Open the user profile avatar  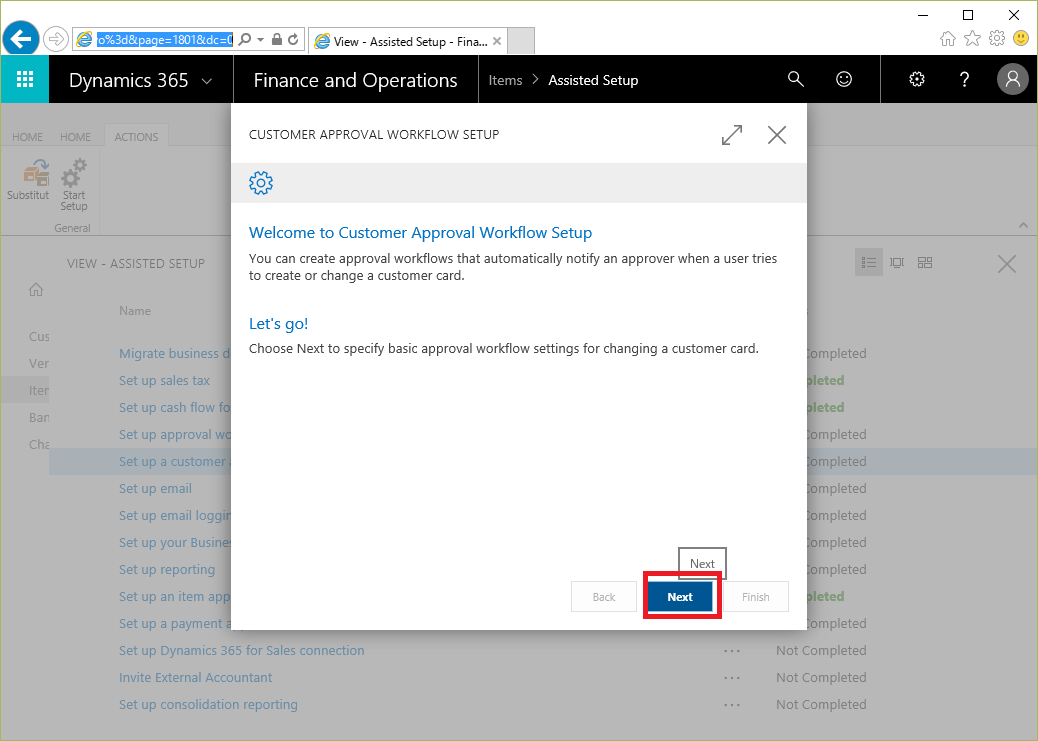click(x=1013, y=79)
